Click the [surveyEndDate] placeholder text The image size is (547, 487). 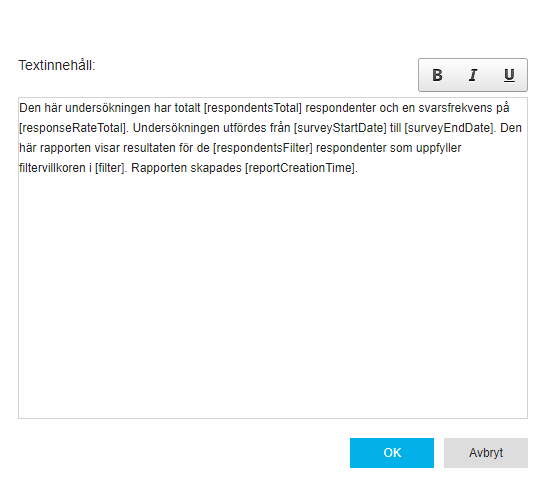tap(449, 128)
